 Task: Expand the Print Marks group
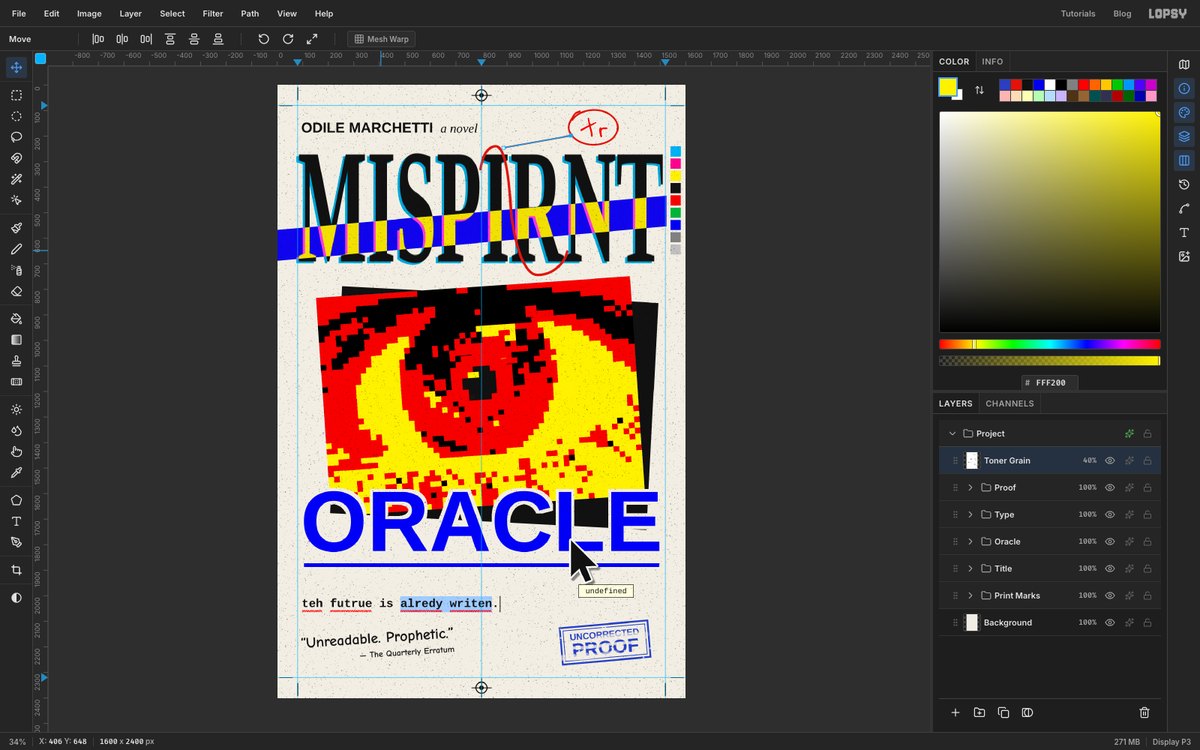point(970,596)
